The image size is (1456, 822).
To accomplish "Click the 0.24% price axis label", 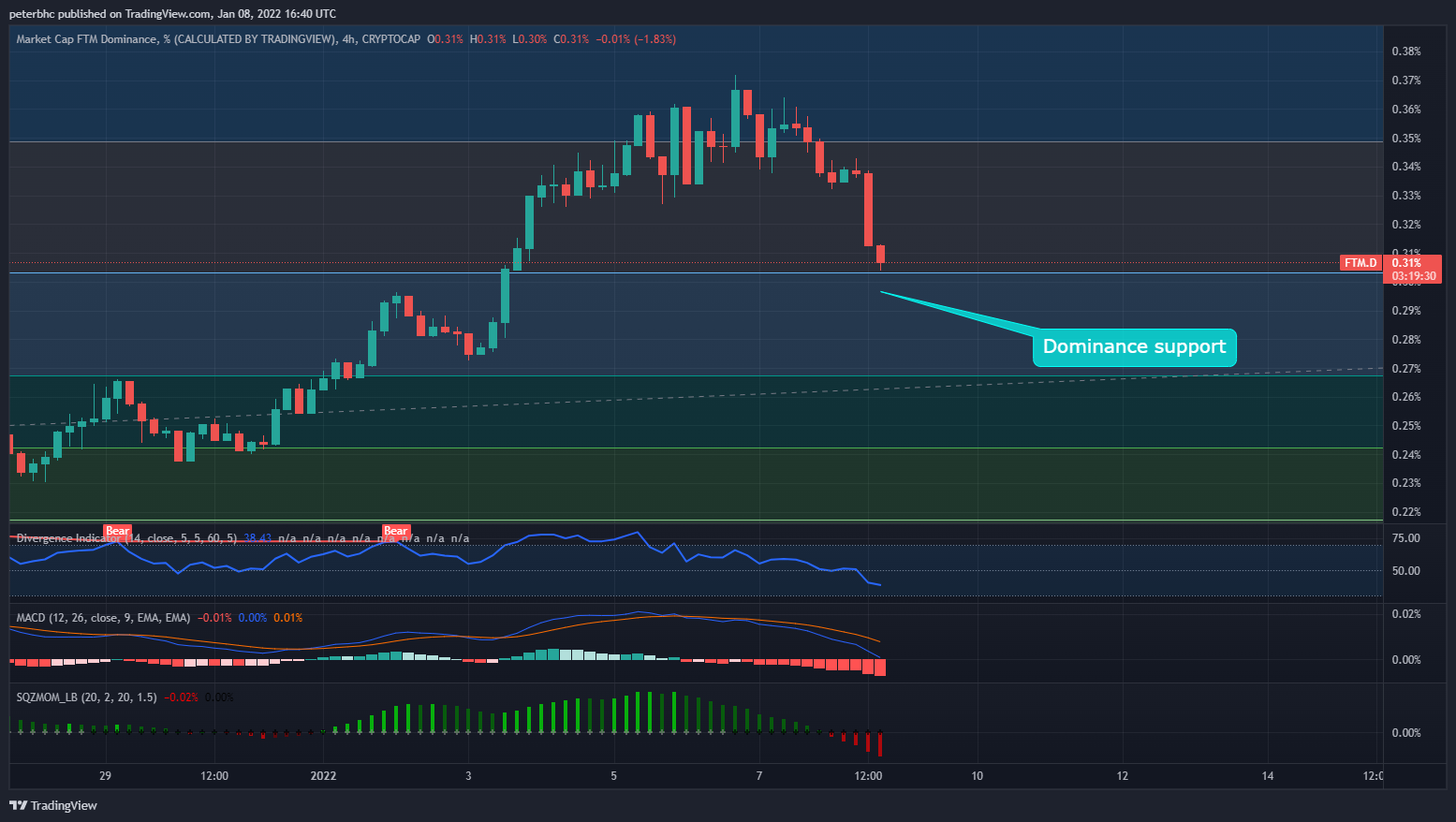I will pyautogui.click(x=1406, y=455).
